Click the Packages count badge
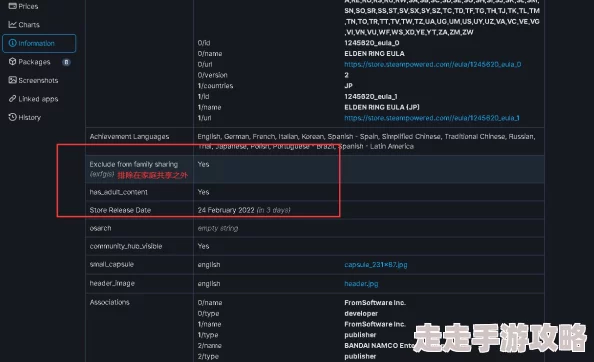The height and width of the screenshot is (362, 594). (x=66, y=62)
